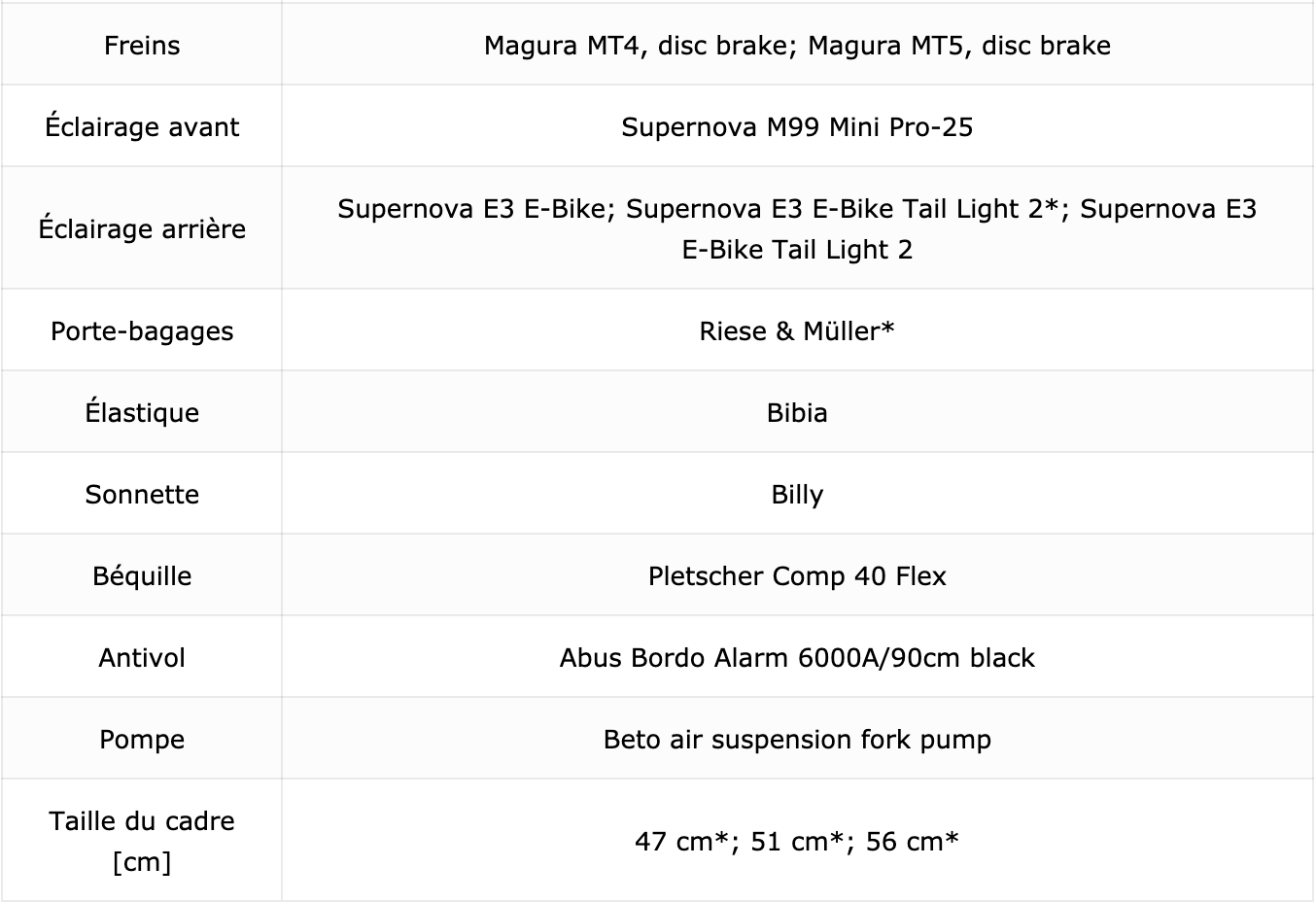Click Supernova M99 Mini Pro-25 value
This screenshot has height=902, width=1316.
tap(797, 127)
